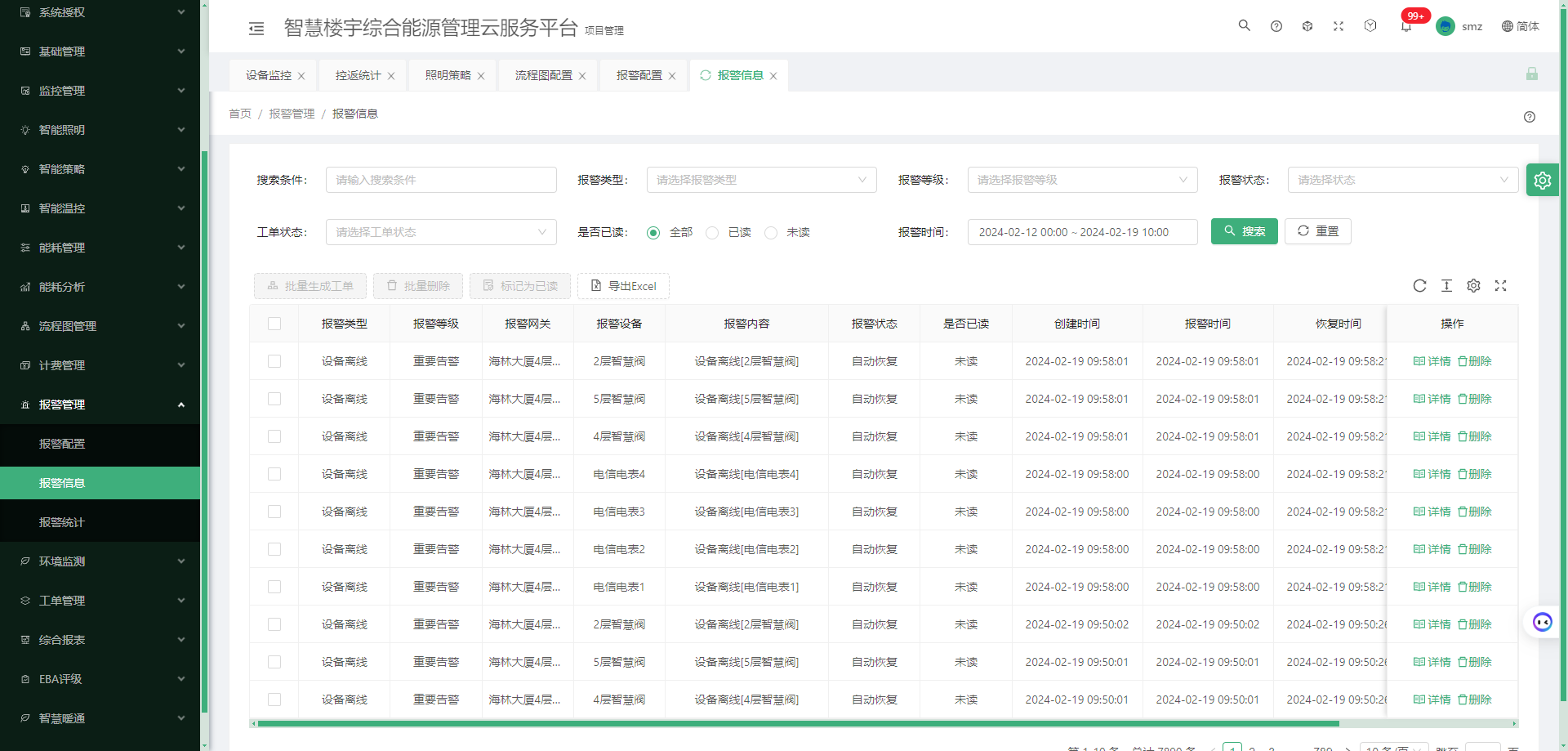This screenshot has height=751, width=1568.
Task: Open the 报警时间 date range field
Action: click(1083, 232)
